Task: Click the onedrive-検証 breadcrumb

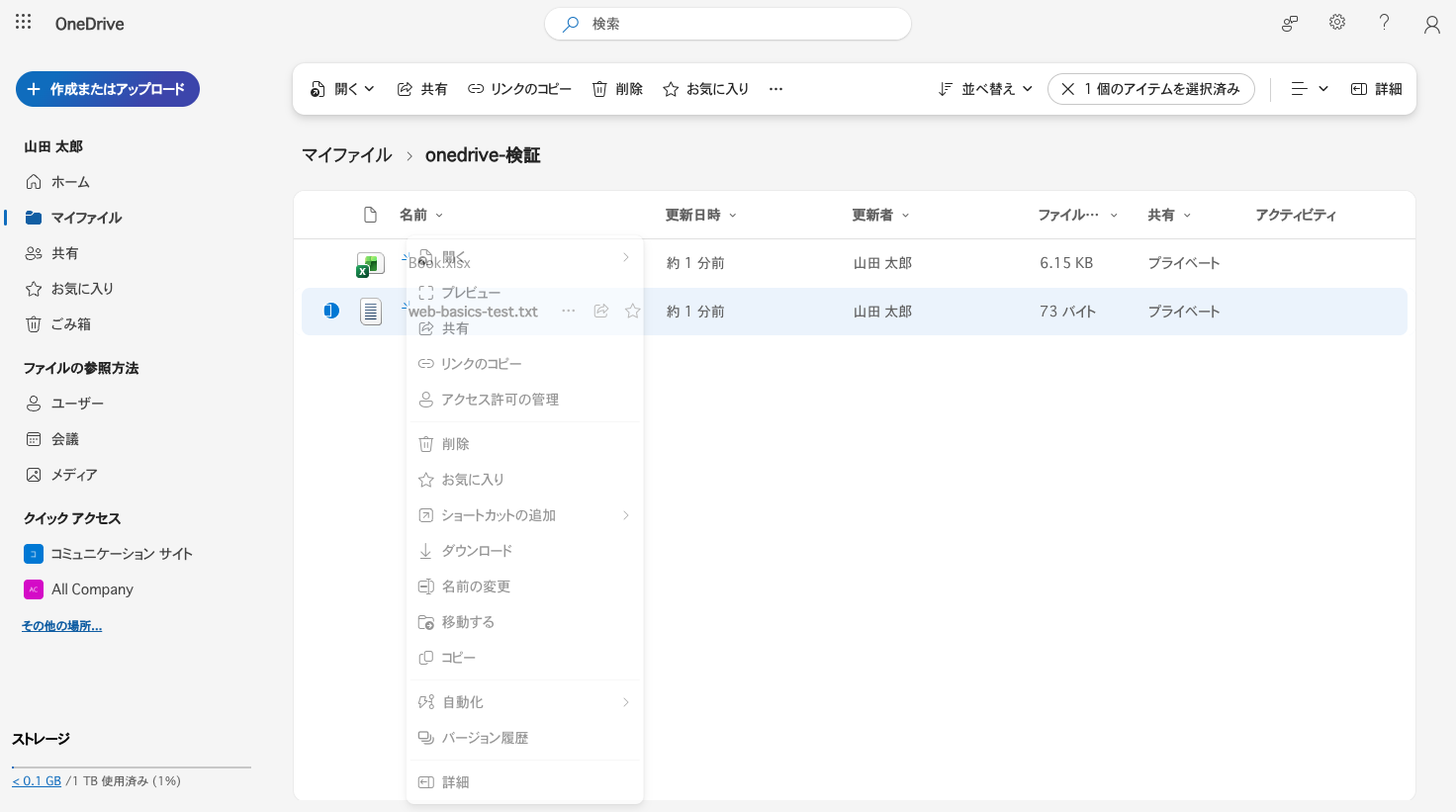Action: point(483,155)
